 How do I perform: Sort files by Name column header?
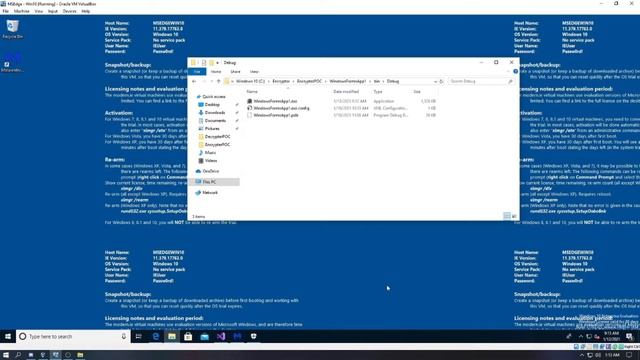(x=252, y=92)
